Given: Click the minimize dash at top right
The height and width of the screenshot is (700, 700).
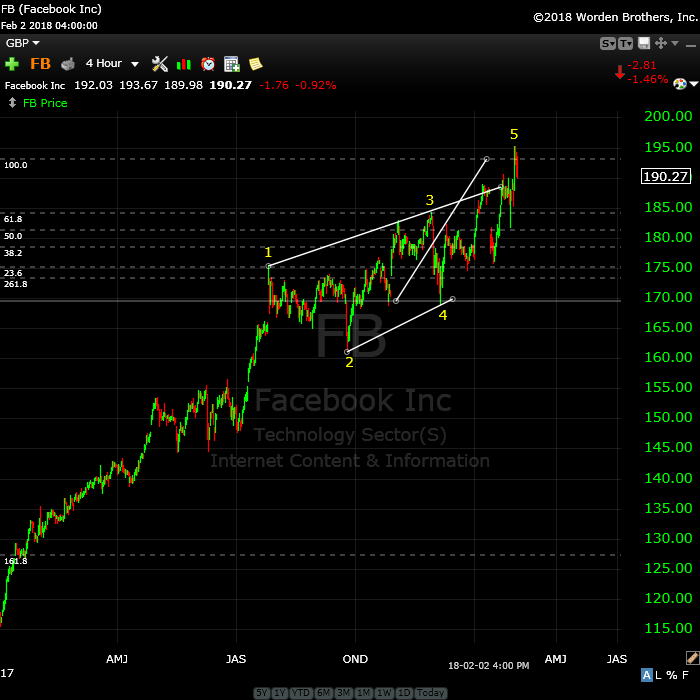Looking at the screenshot, I should (x=691, y=46).
